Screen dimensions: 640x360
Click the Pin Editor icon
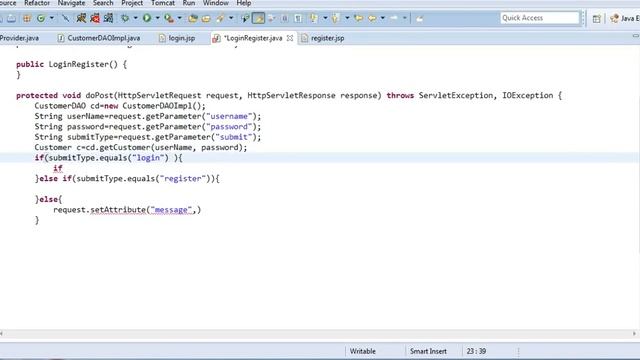tap(419, 18)
